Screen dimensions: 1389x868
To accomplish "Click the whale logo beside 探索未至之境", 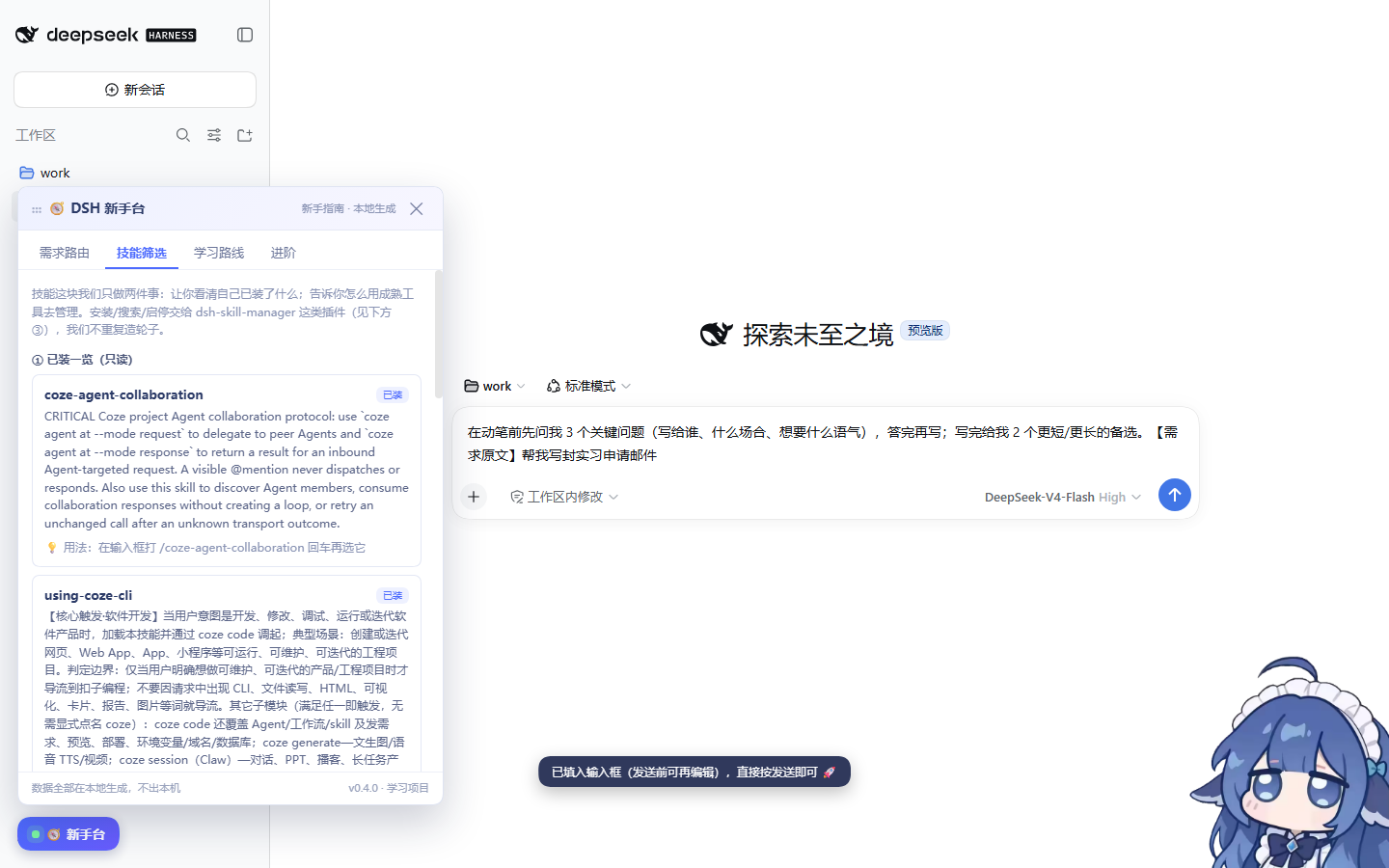I will [717, 335].
